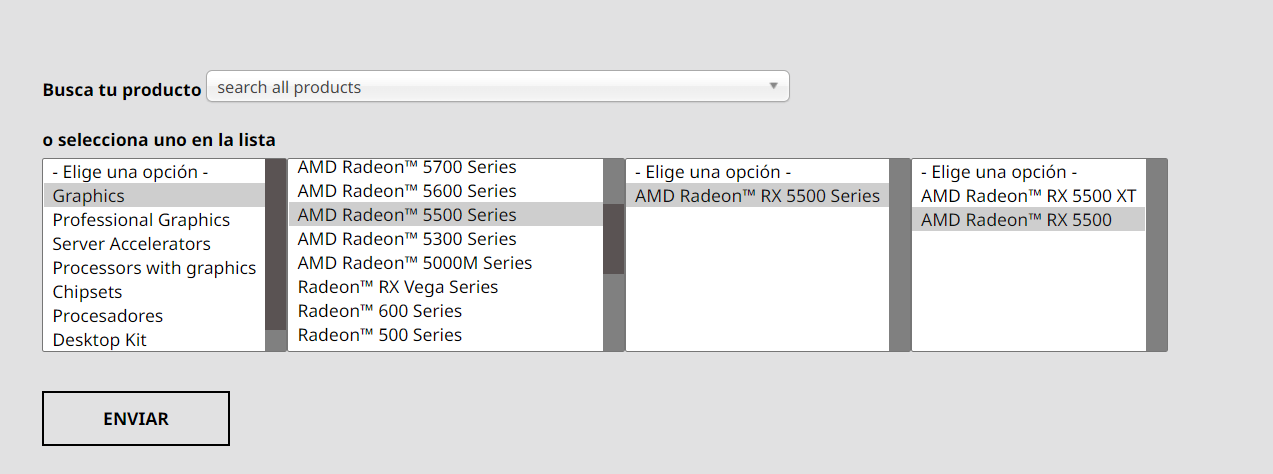Click the series list scrollbar thumb
The width and height of the screenshot is (1273, 474).
click(613, 238)
